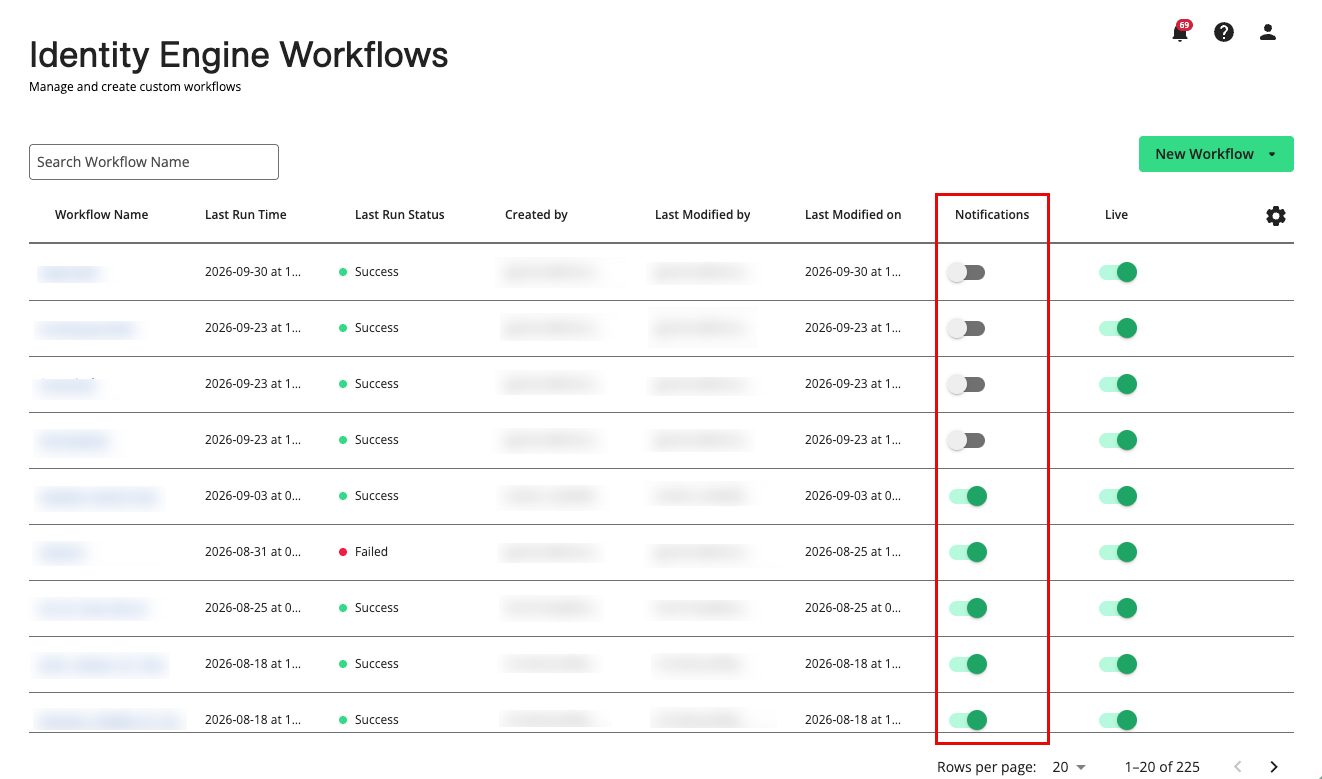This screenshot has height=779, width=1322.
Task: Click the Last Modified on column header
Action: point(853,215)
